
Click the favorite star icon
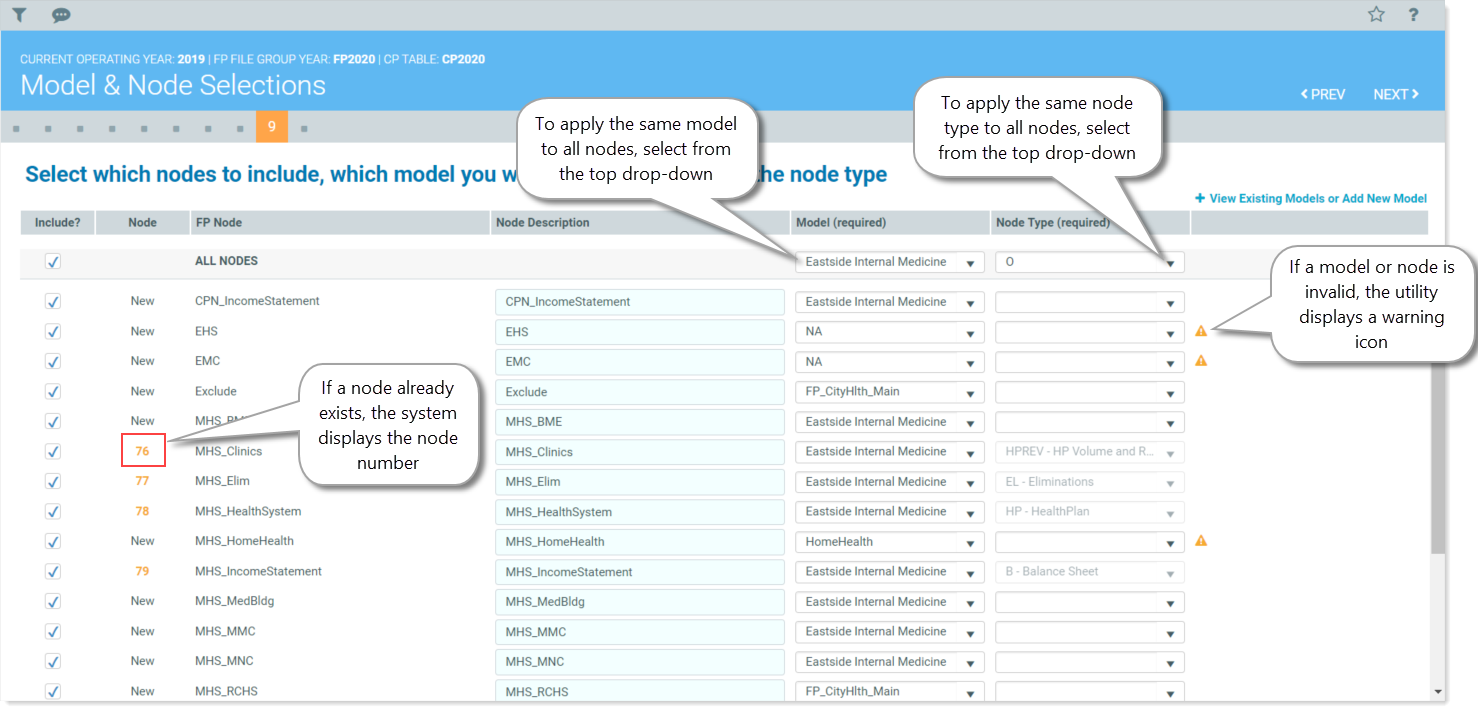[1376, 15]
